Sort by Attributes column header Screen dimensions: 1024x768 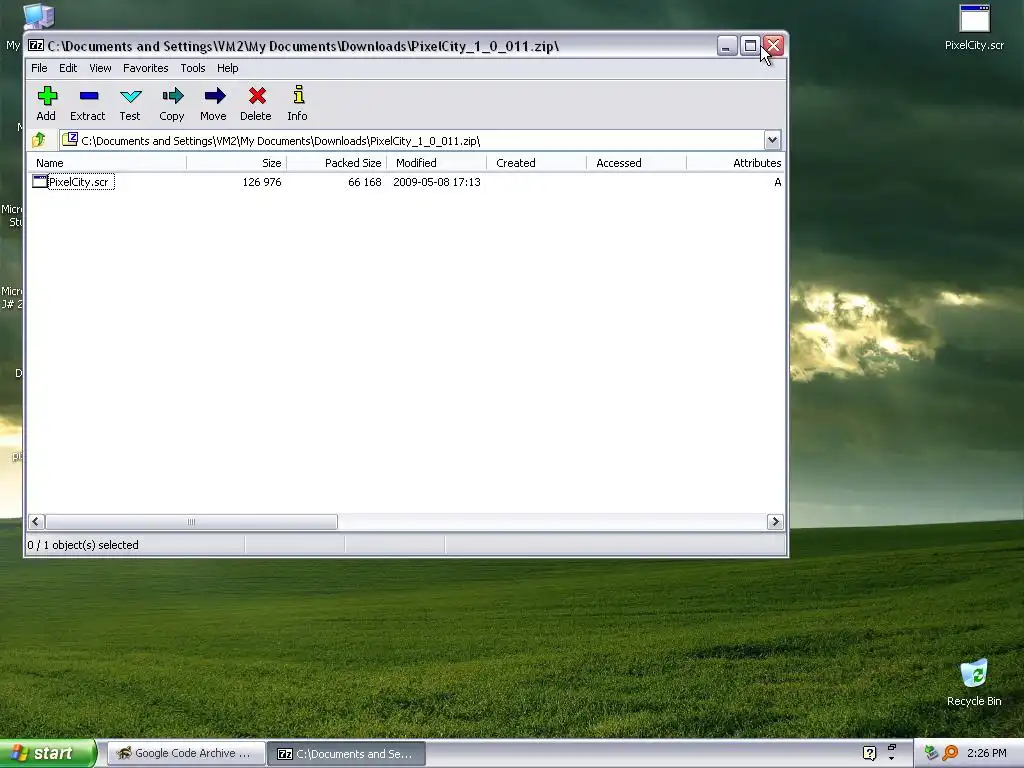735,163
